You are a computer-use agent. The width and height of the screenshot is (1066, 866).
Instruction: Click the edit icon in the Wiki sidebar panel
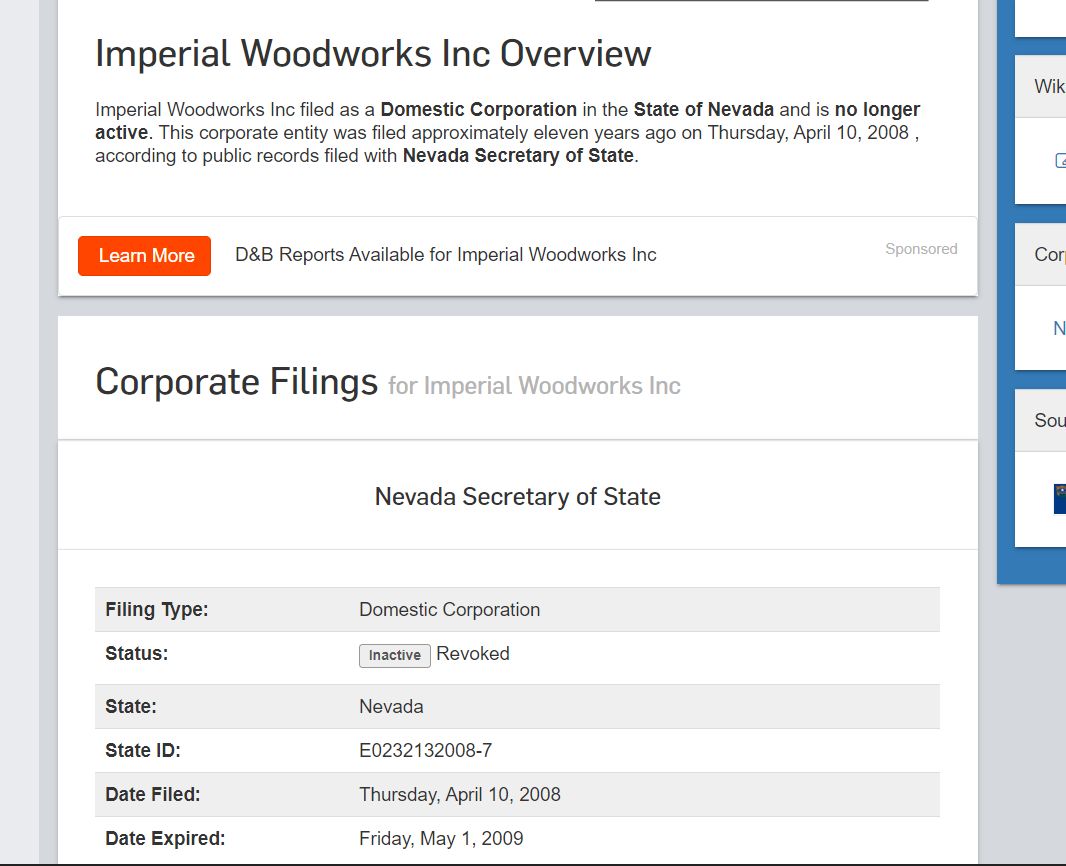[1060, 160]
